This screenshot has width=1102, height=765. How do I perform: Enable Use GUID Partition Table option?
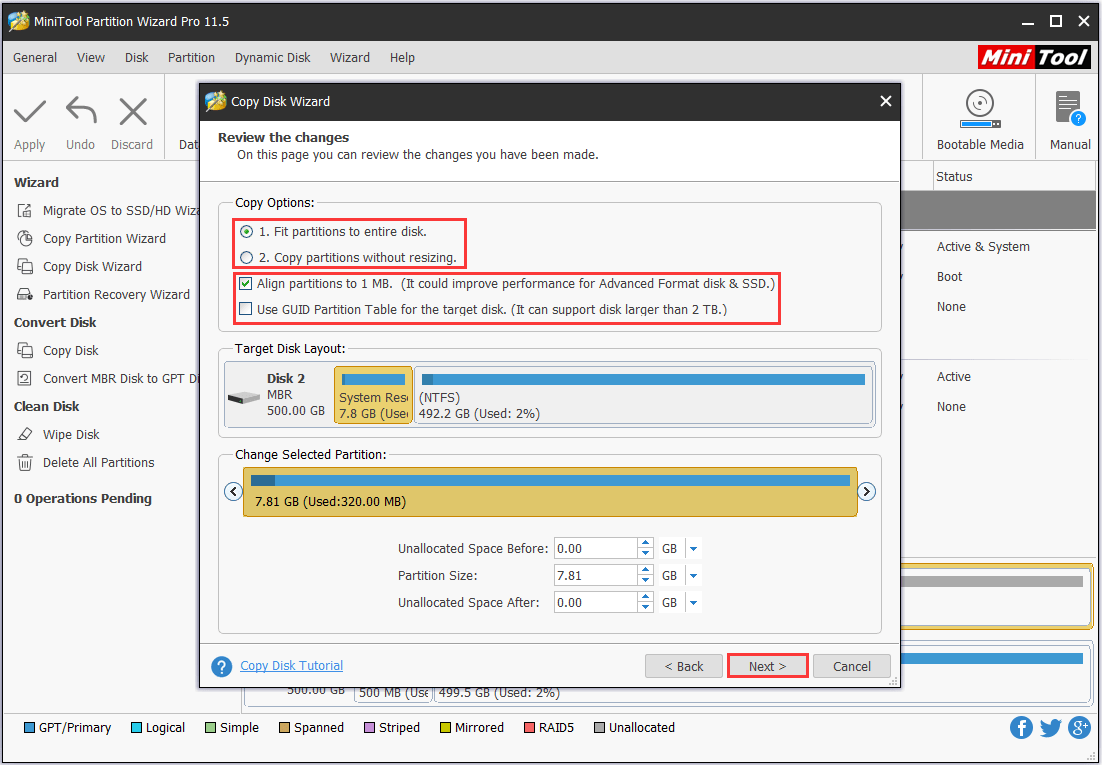click(x=245, y=308)
